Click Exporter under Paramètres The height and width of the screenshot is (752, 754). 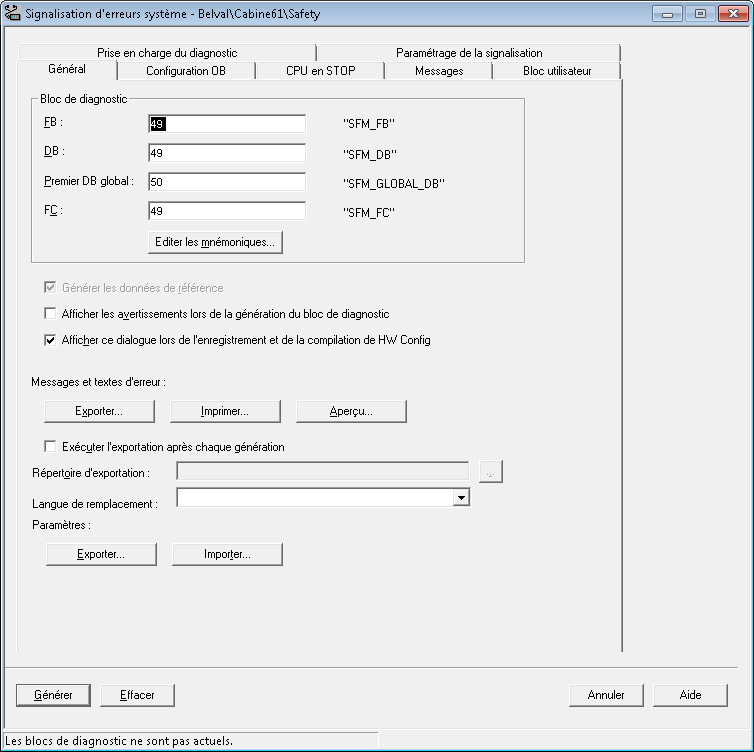click(x=101, y=554)
